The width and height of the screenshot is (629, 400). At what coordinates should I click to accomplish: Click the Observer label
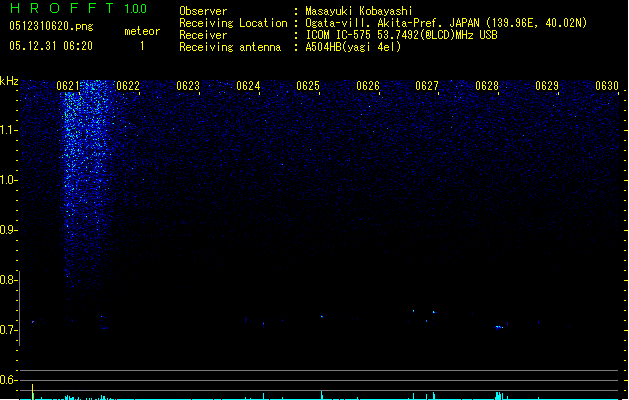pyautogui.click(x=203, y=11)
